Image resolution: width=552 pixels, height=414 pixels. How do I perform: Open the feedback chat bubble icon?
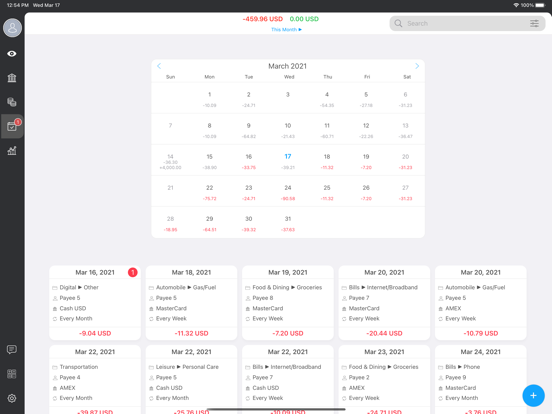[12, 350]
